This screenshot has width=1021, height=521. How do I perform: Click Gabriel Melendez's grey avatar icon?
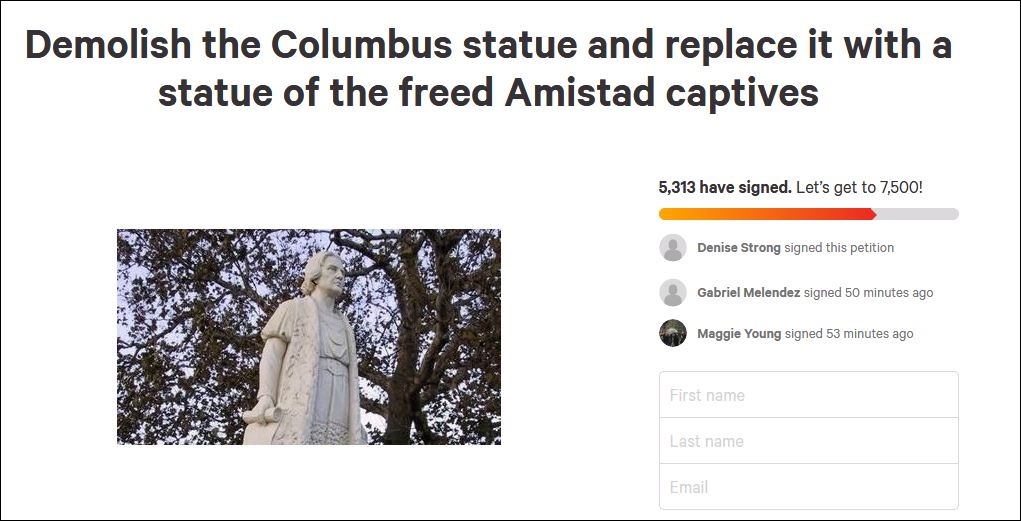click(673, 292)
